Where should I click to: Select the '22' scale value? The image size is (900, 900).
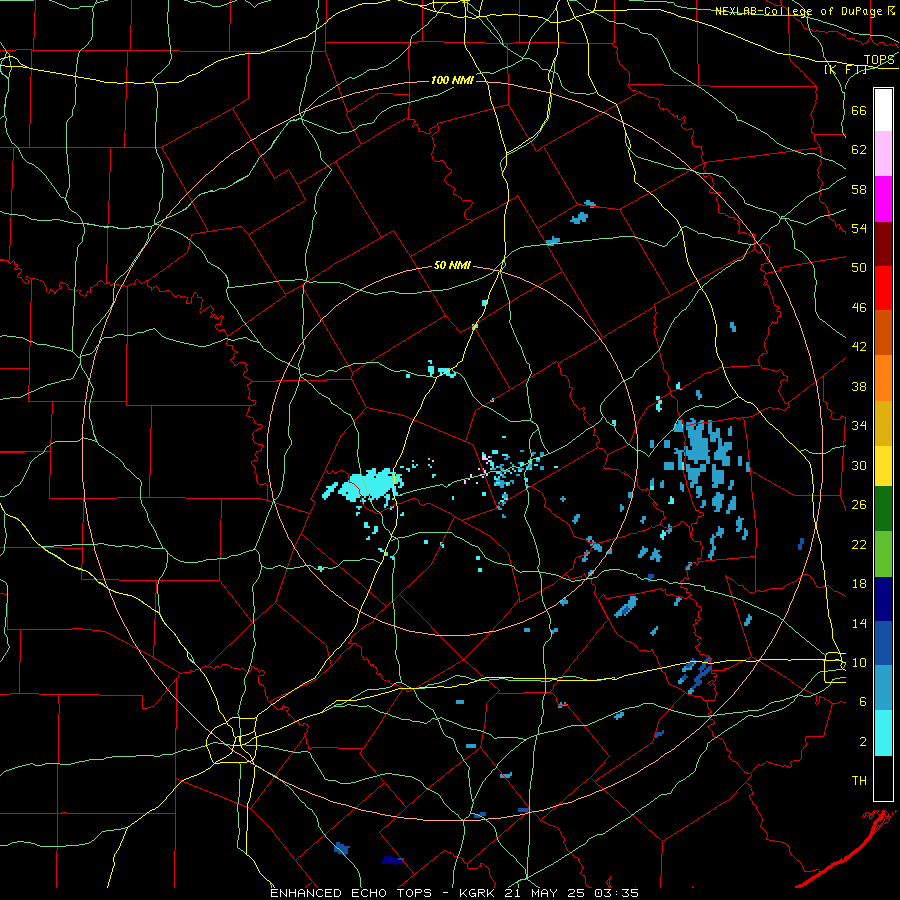859,544
